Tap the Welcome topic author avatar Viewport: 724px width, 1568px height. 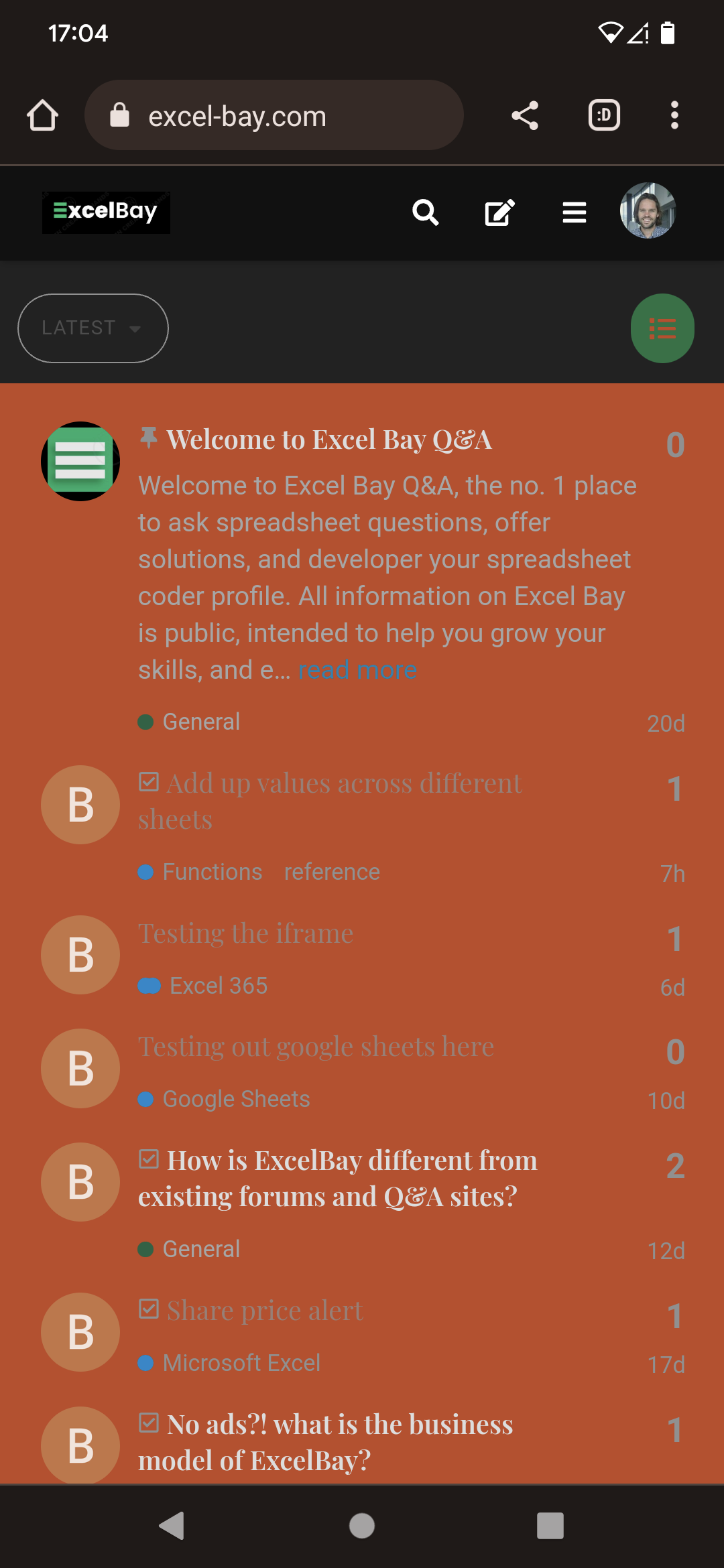(x=80, y=461)
